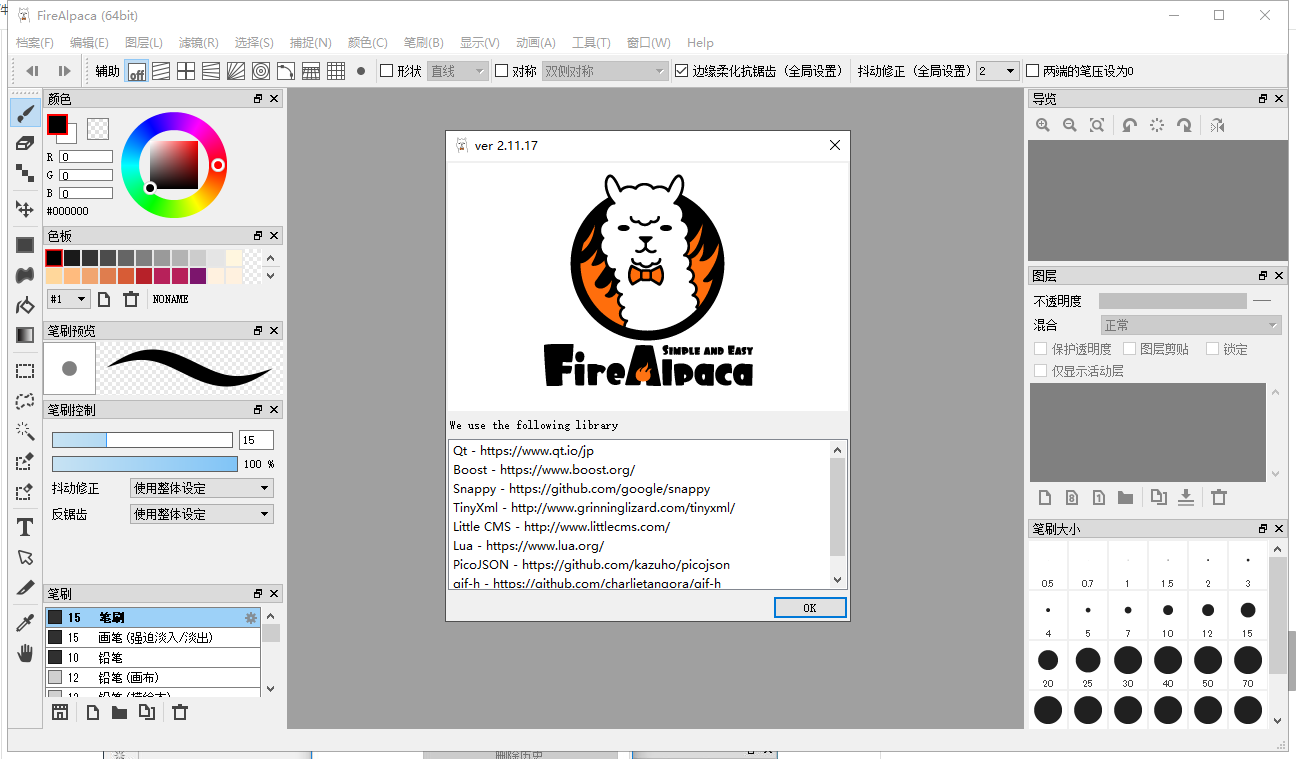
Task: Select the Text tool
Action: pyautogui.click(x=25, y=527)
